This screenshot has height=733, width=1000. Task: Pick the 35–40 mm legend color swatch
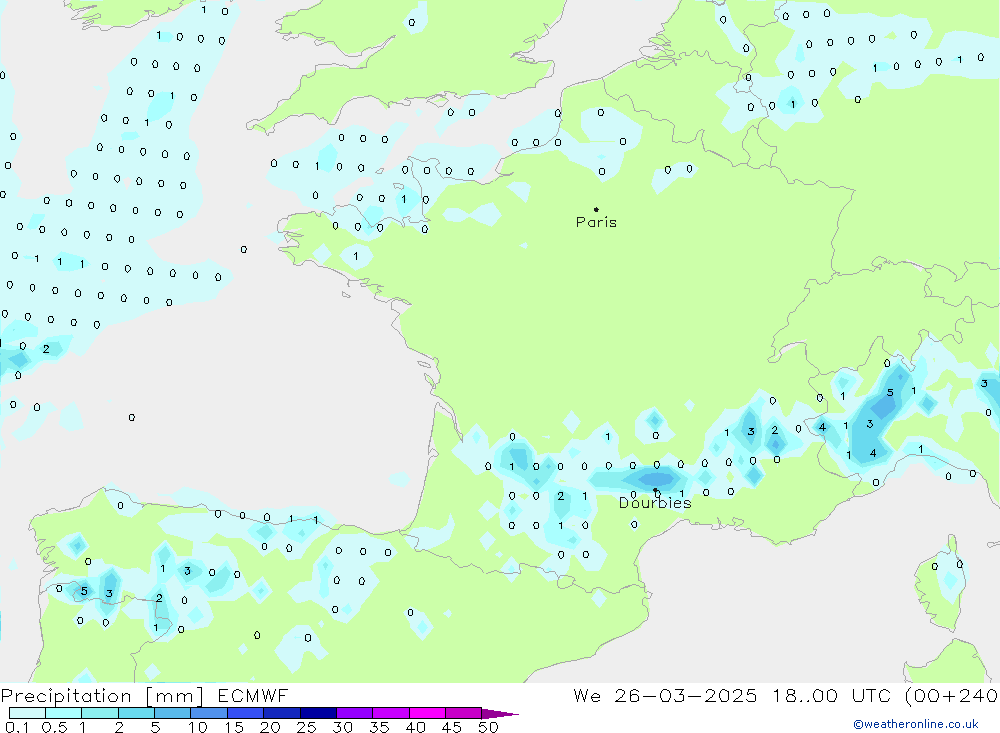point(391,713)
